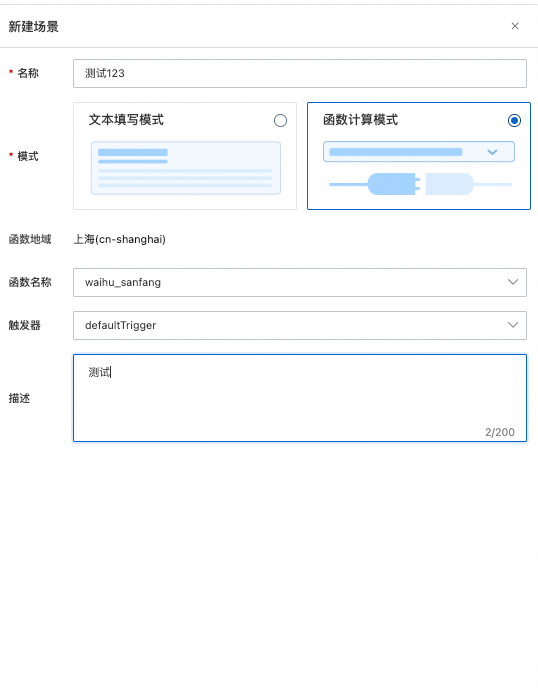Image resolution: width=538 pixels, height=694 pixels.
Task: Select the 函数计算模式 radio button
Action: point(514,120)
